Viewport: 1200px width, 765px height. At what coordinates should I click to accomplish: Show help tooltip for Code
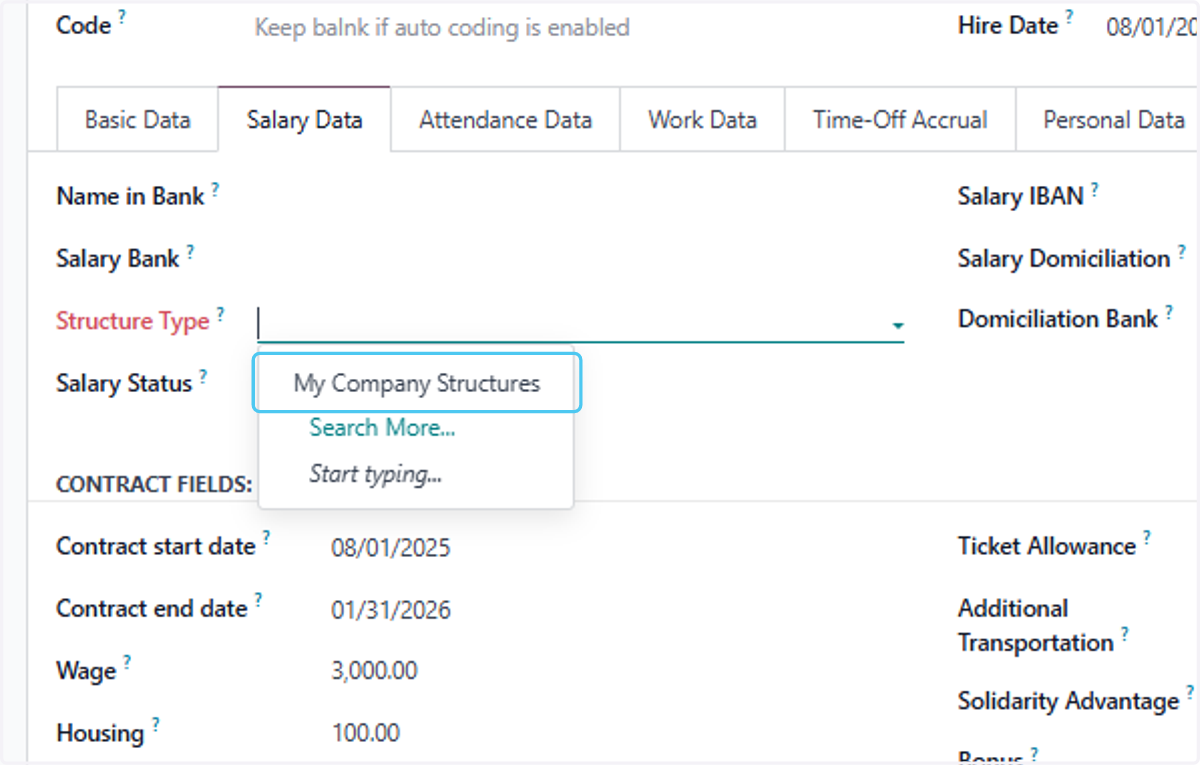point(122,17)
